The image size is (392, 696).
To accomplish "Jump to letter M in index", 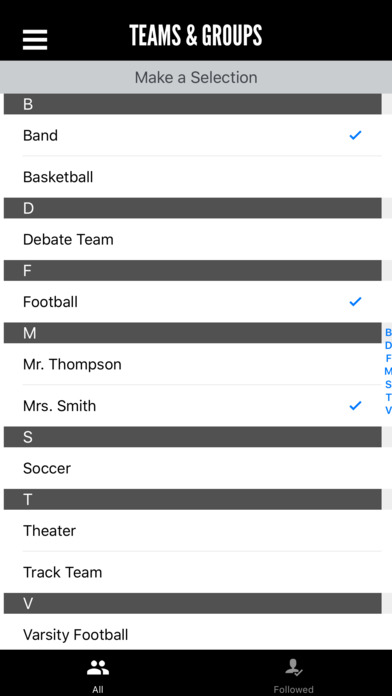I will coord(388,371).
